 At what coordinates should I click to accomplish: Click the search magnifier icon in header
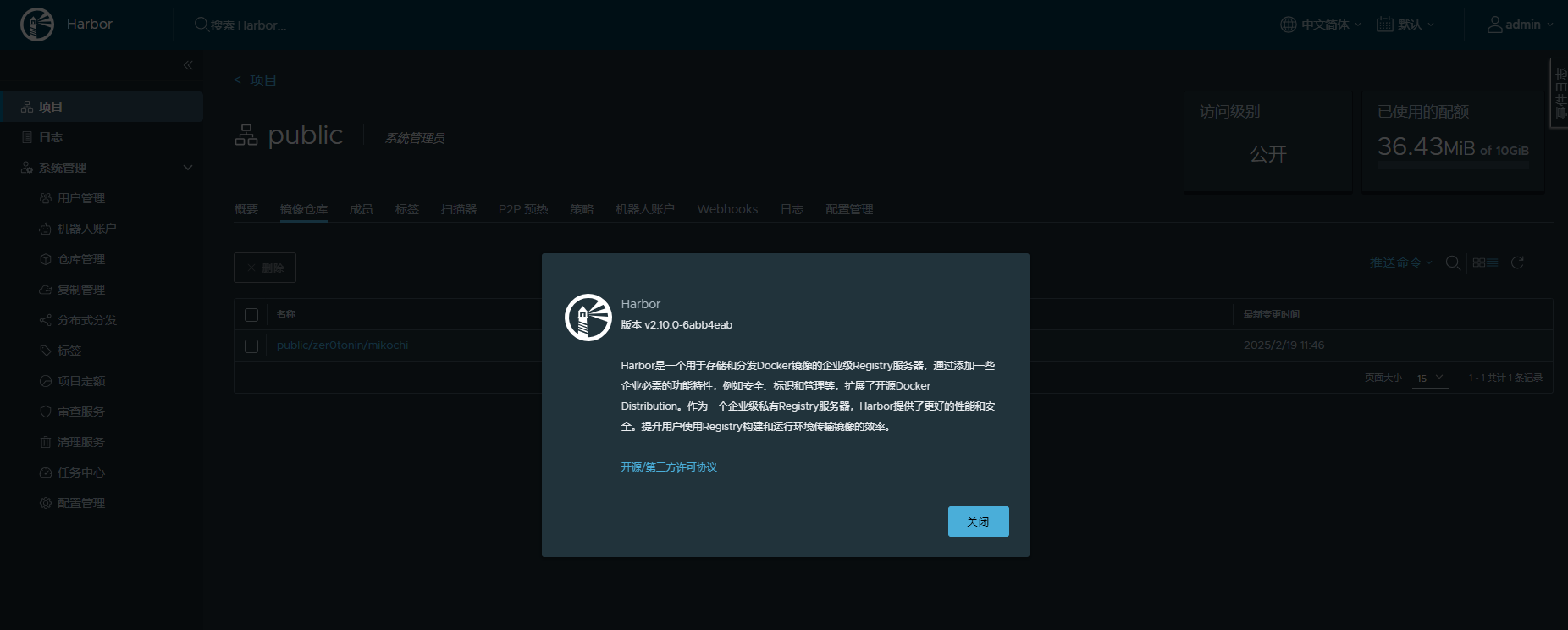coord(202,25)
